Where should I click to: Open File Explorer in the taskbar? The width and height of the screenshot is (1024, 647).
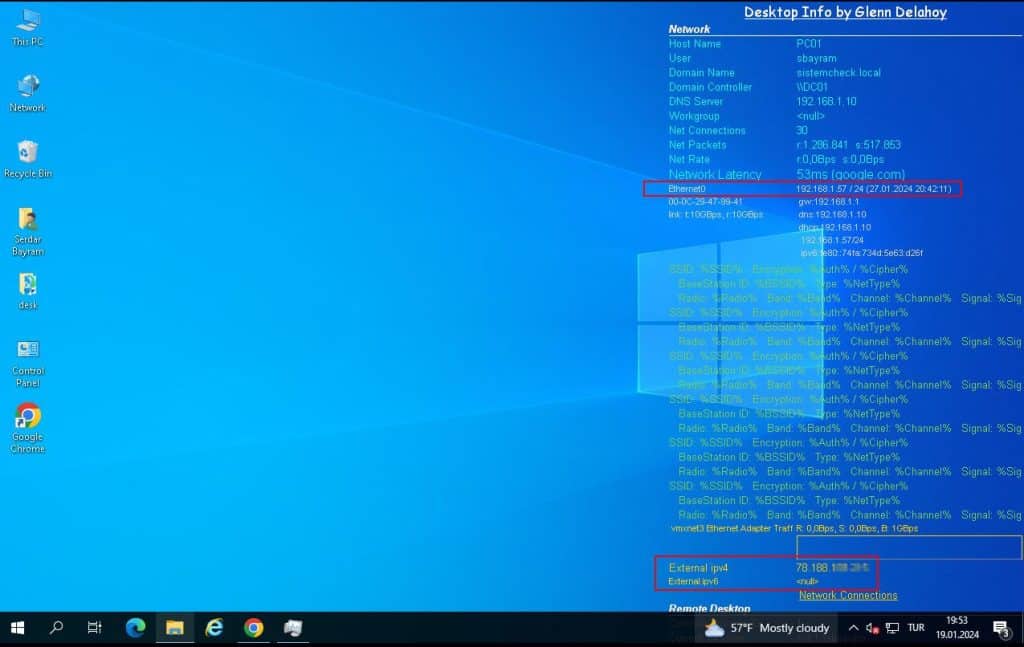click(175, 628)
